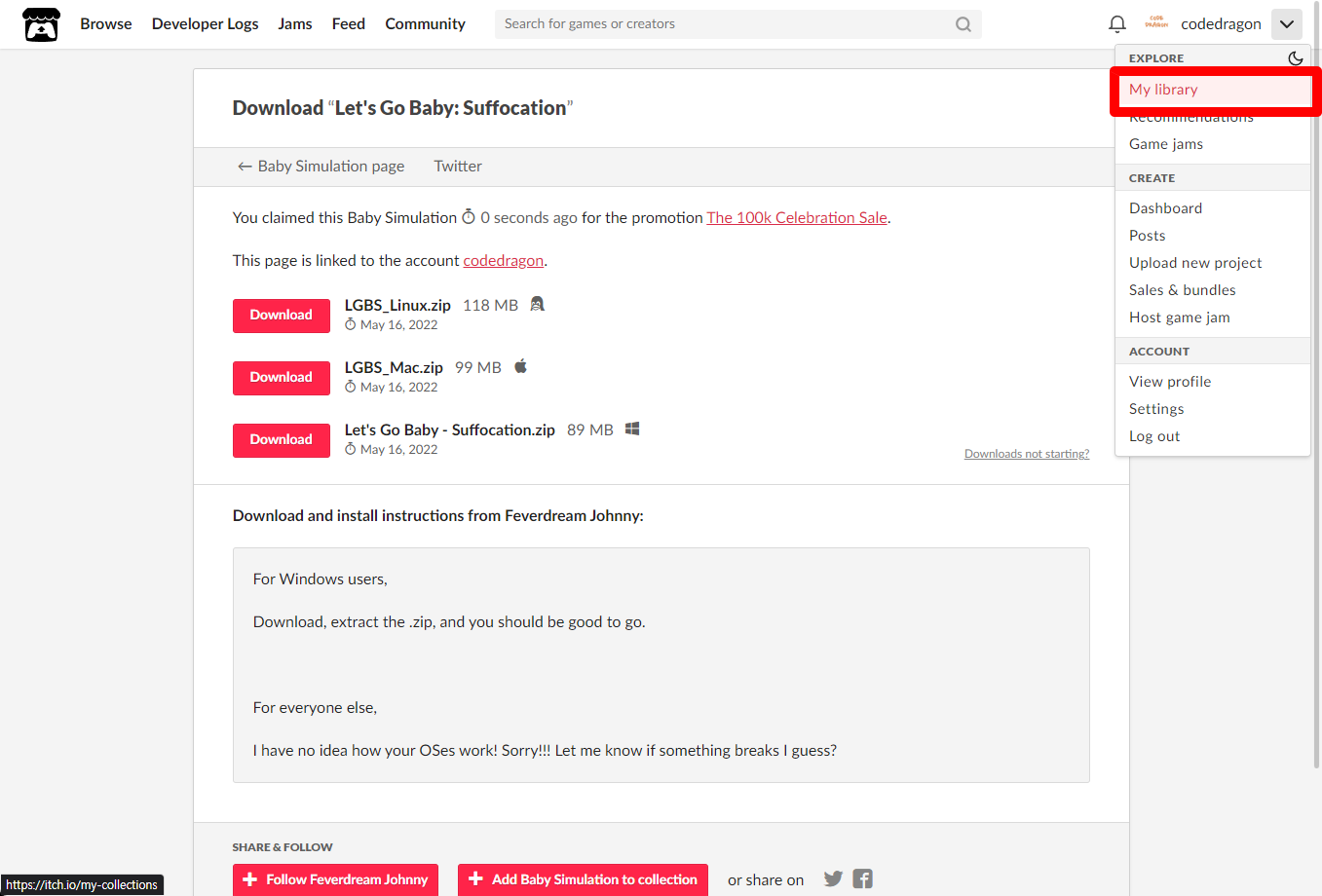Image resolution: width=1322 pixels, height=896 pixels.
Task: Open Browse in navigation
Action: pyautogui.click(x=106, y=24)
